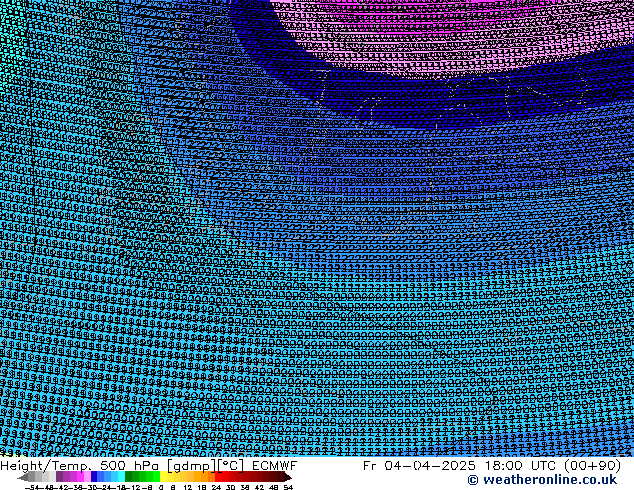Screen dimensions: 634x490
Task: Click the dark brown right arrow of color scale
Action: pyautogui.click(x=287, y=477)
